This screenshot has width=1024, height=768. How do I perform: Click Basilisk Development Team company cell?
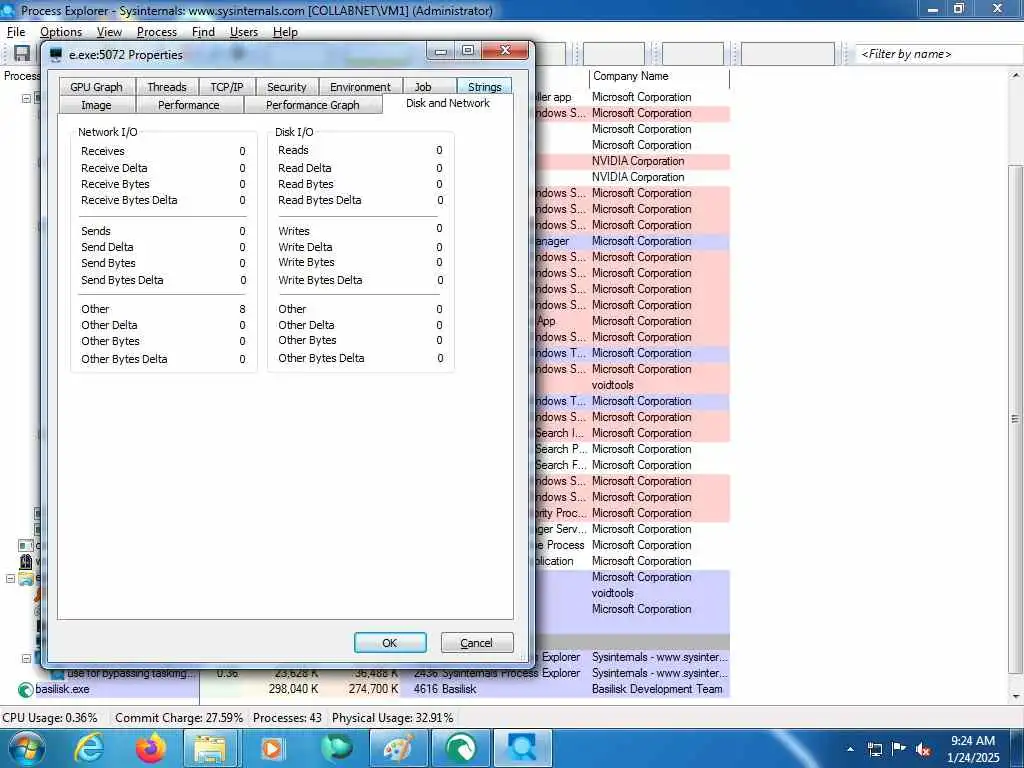point(657,689)
